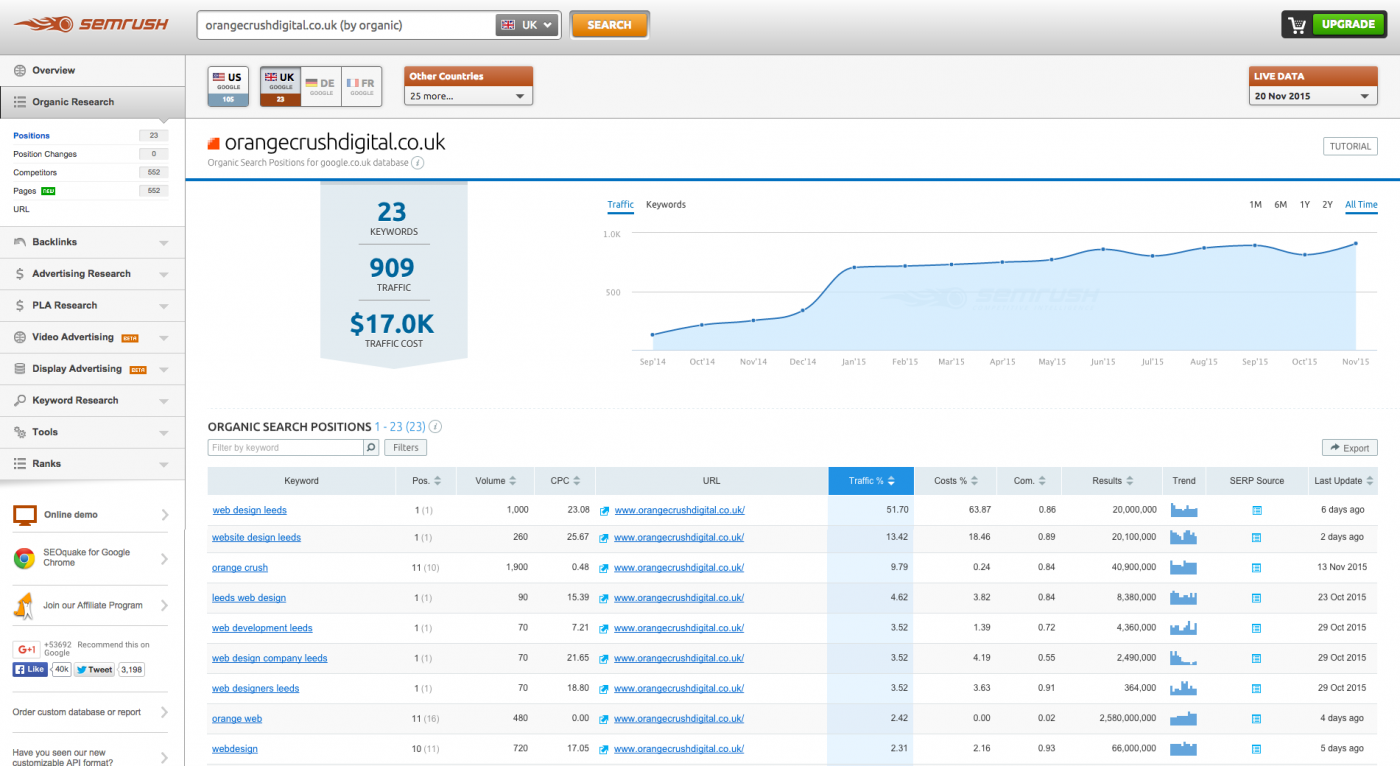
Task: Click info icon beside google.co.uk database
Action: pyautogui.click(x=418, y=163)
